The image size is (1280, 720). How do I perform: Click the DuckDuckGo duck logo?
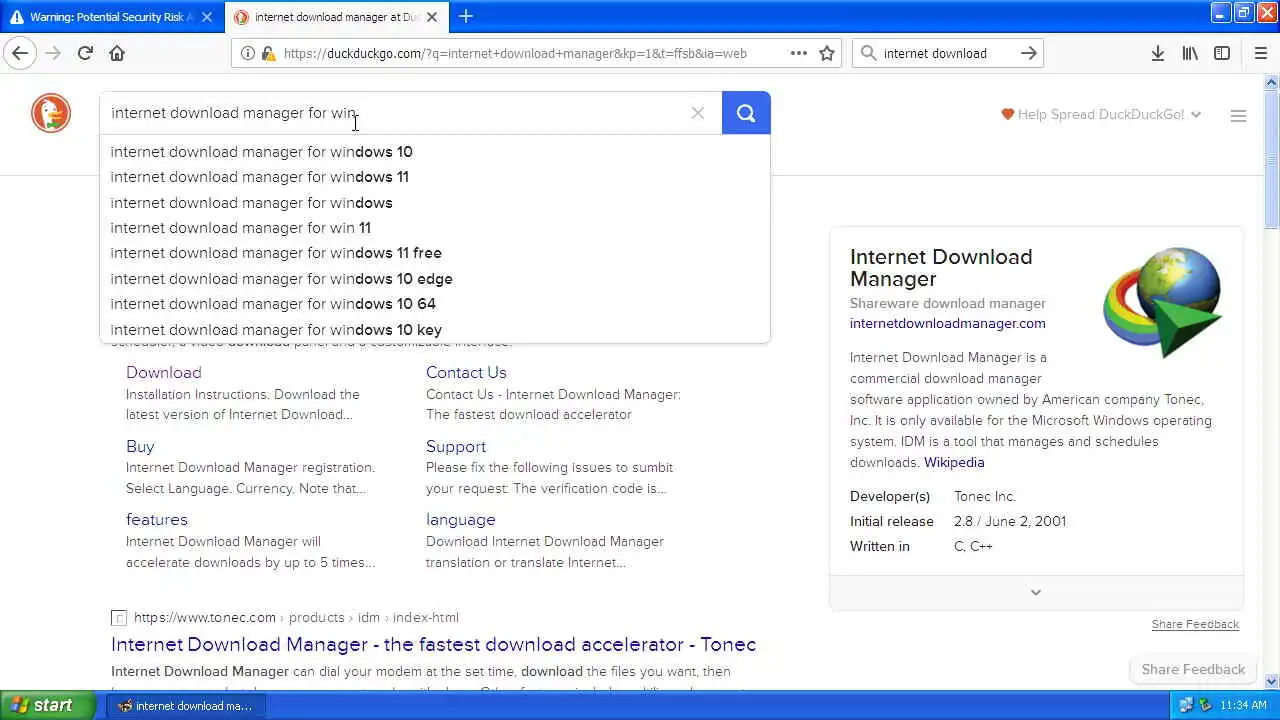click(x=51, y=113)
